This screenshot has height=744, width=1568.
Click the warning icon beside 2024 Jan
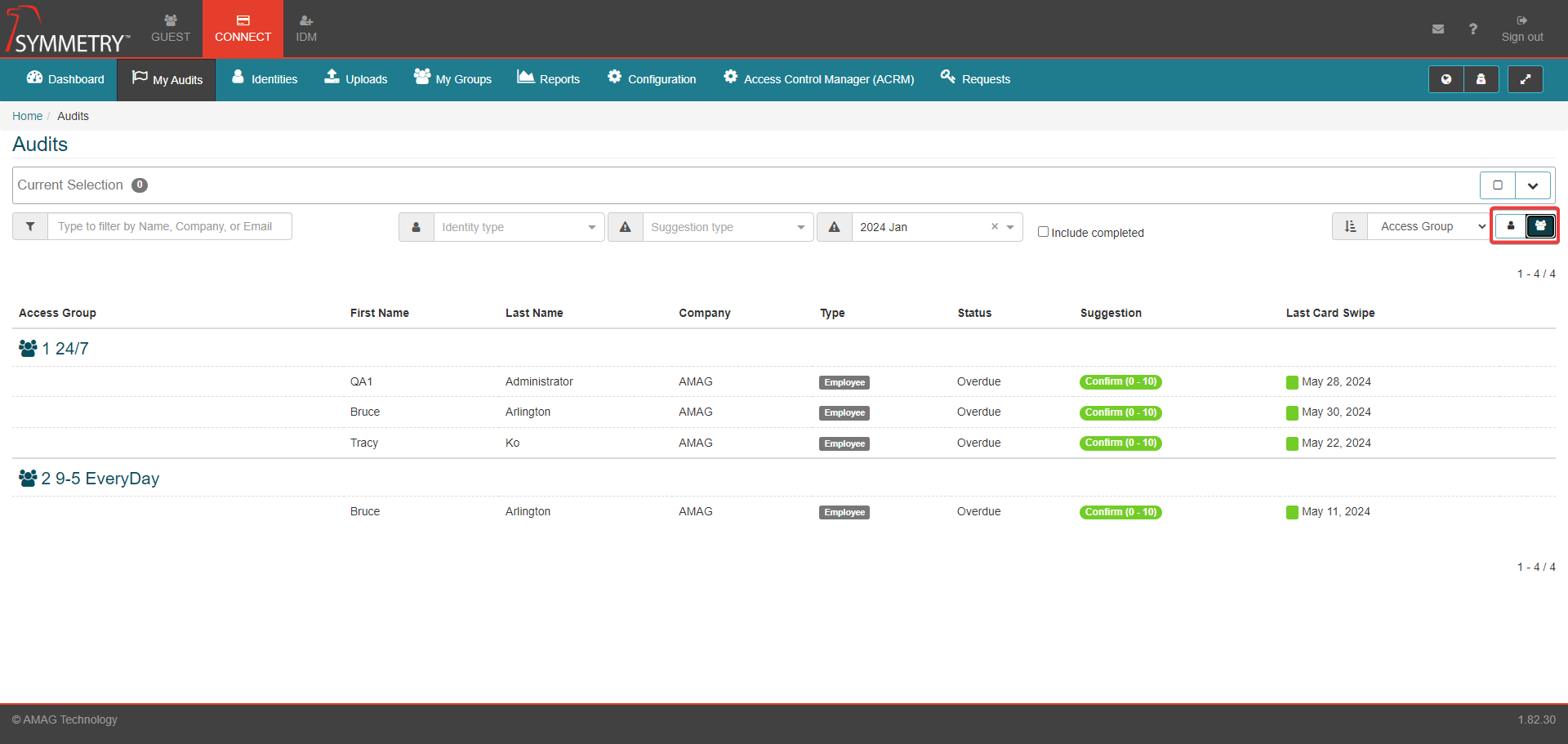pos(835,227)
